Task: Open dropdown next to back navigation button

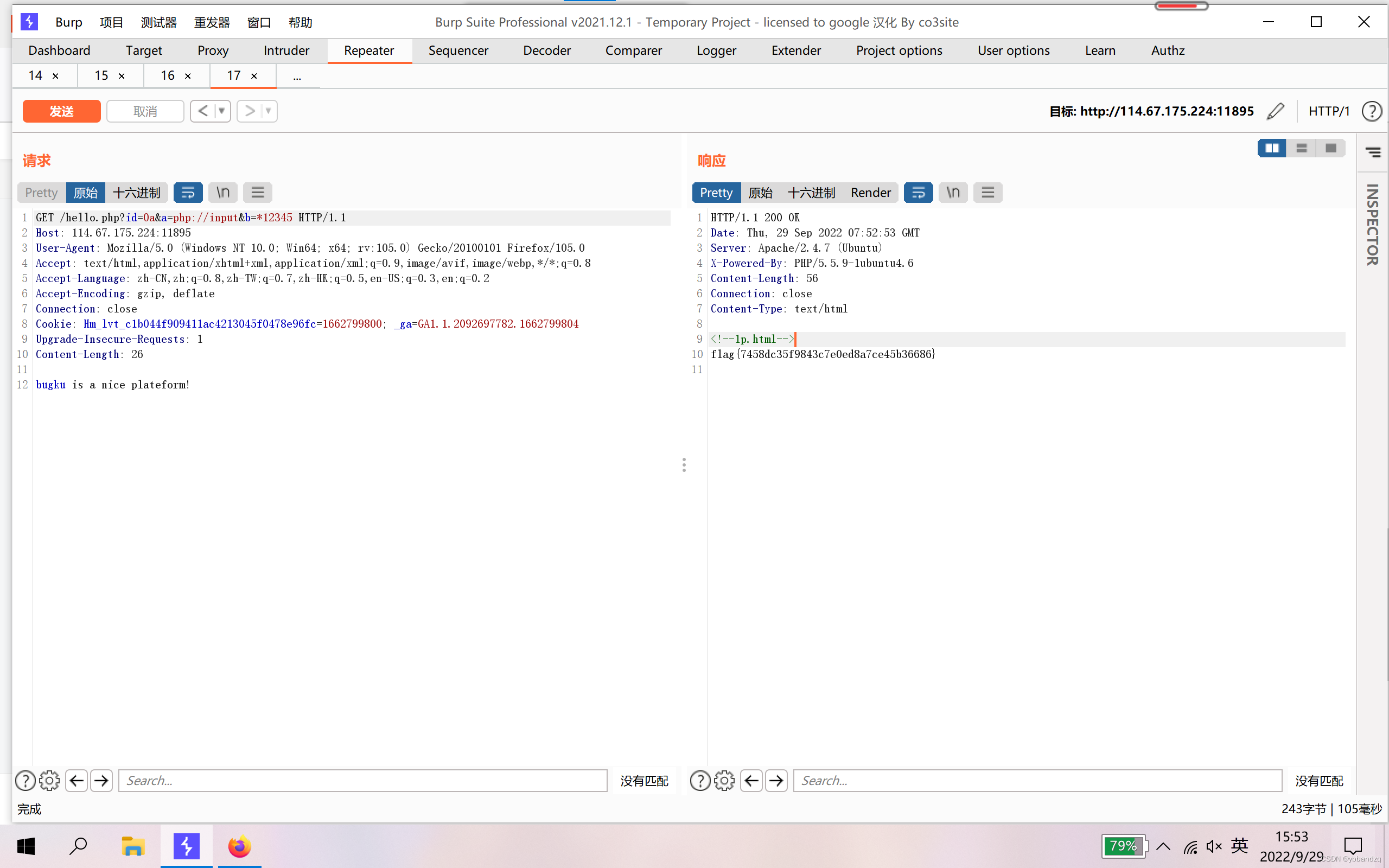Action: (x=221, y=111)
